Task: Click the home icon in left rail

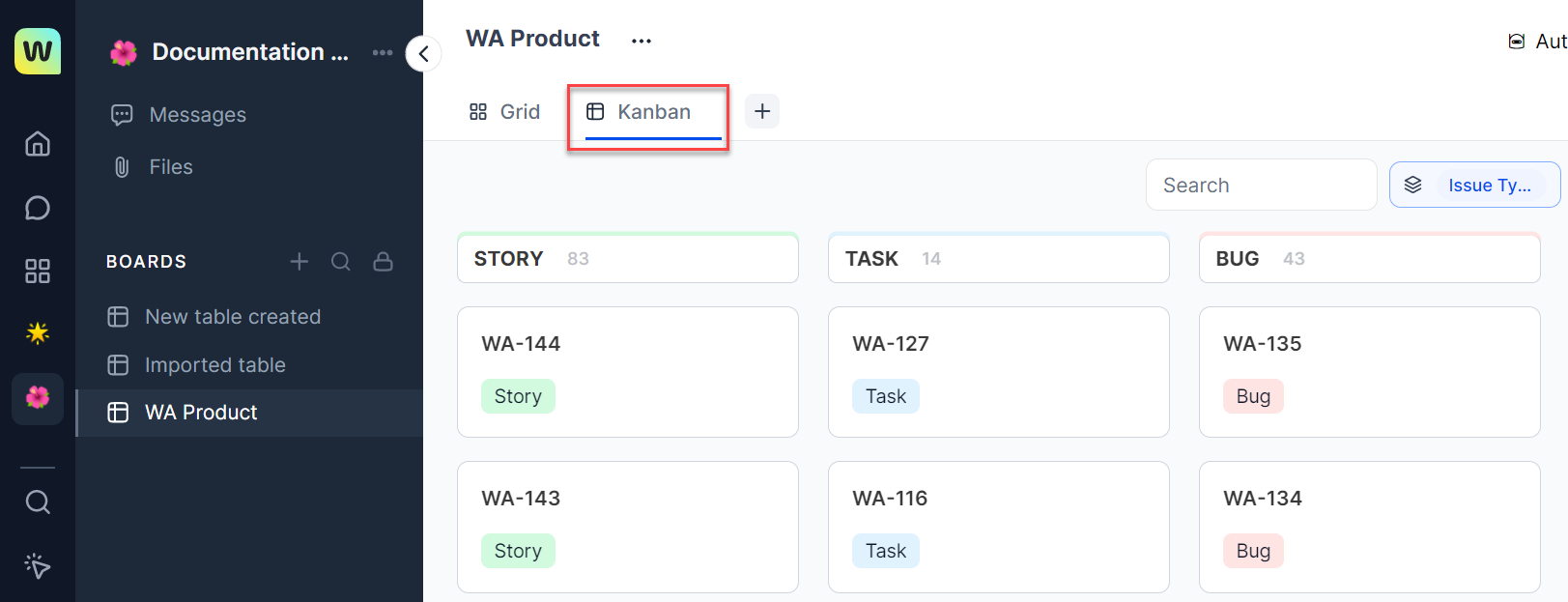Action: coord(38,144)
